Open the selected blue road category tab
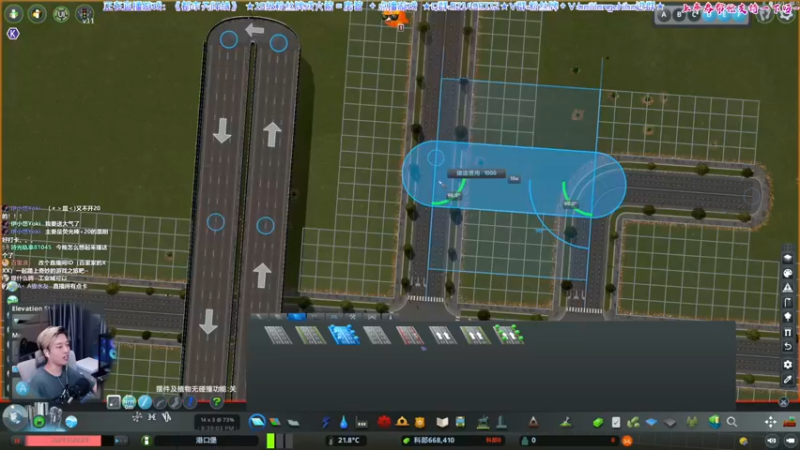The height and width of the screenshot is (450, 800). (296, 317)
